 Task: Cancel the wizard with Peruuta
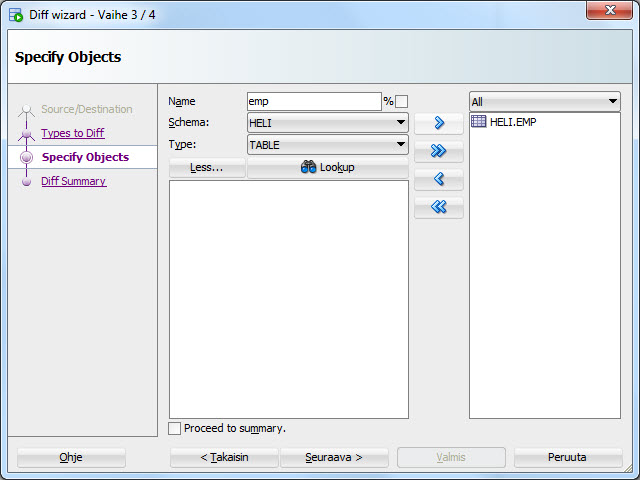point(568,457)
